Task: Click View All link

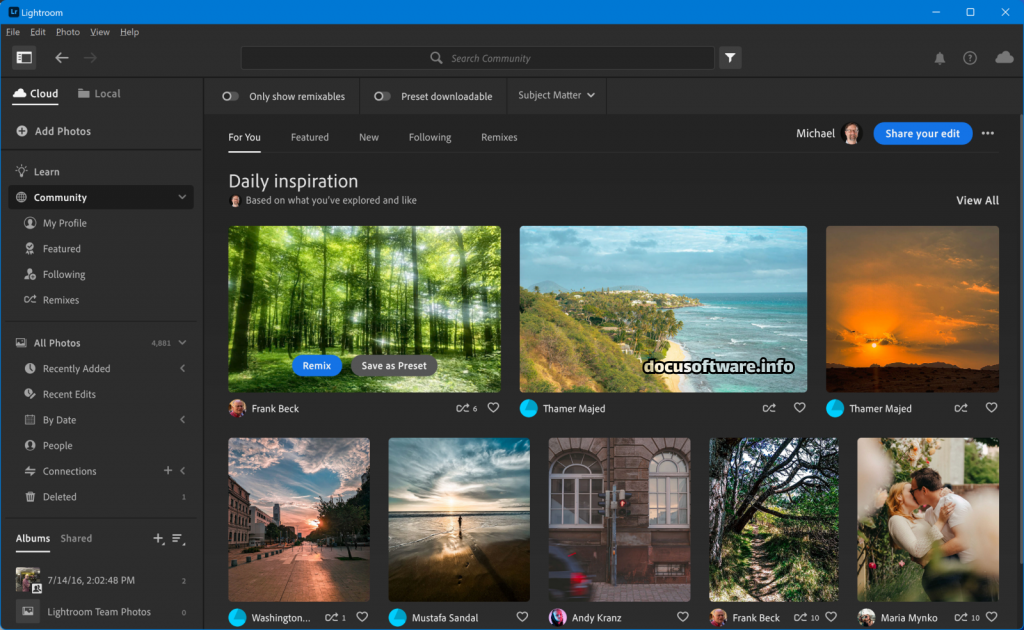Action: tap(977, 200)
